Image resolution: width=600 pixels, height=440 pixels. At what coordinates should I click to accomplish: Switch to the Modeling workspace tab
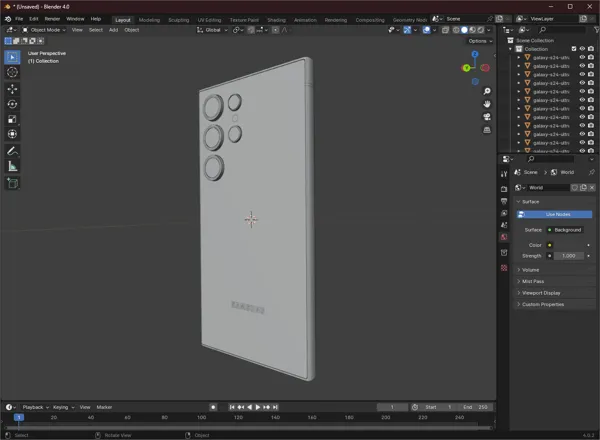pos(149,20)
